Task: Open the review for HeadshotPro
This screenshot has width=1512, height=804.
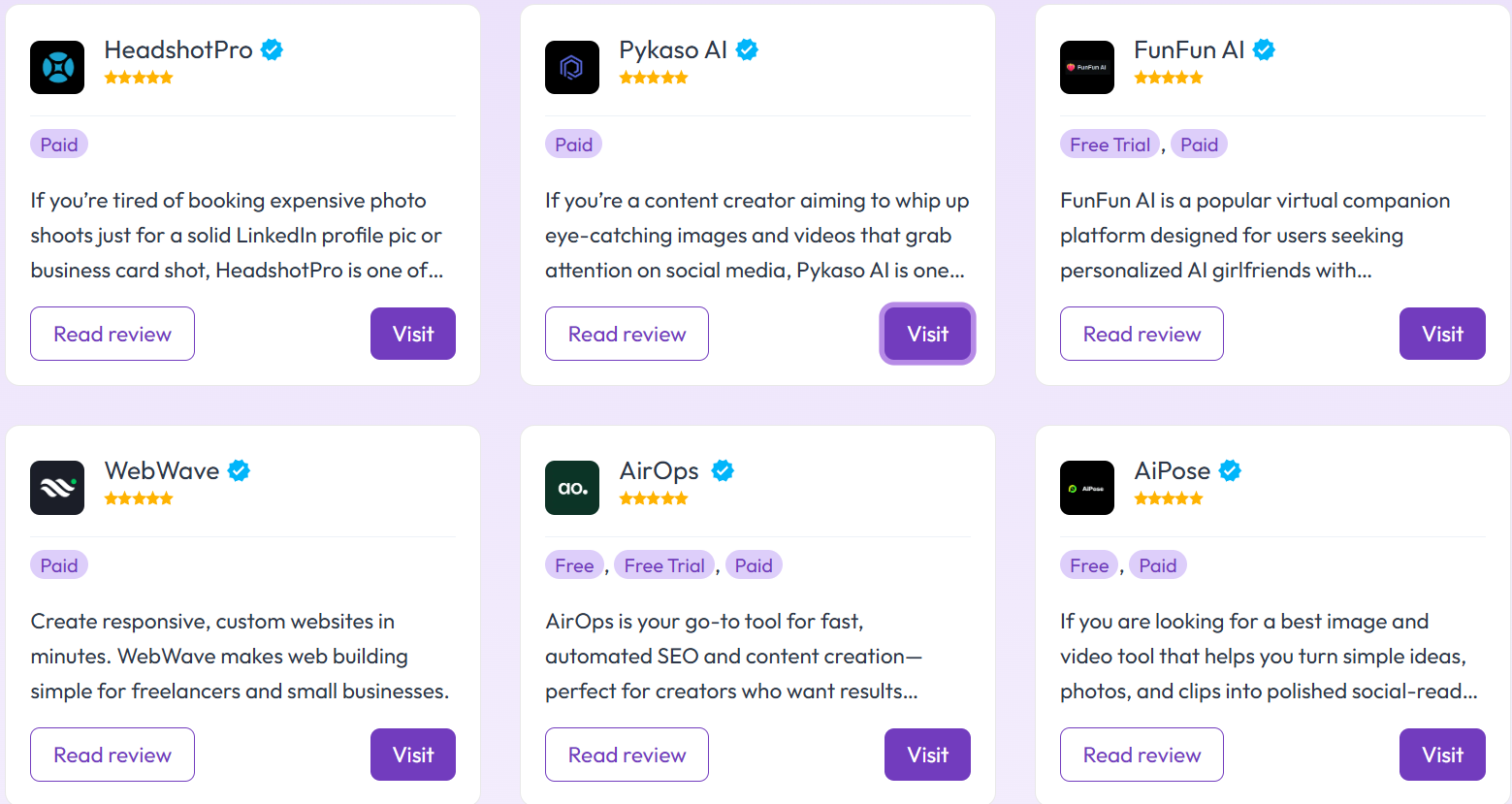Action: [x=112, y=334]
